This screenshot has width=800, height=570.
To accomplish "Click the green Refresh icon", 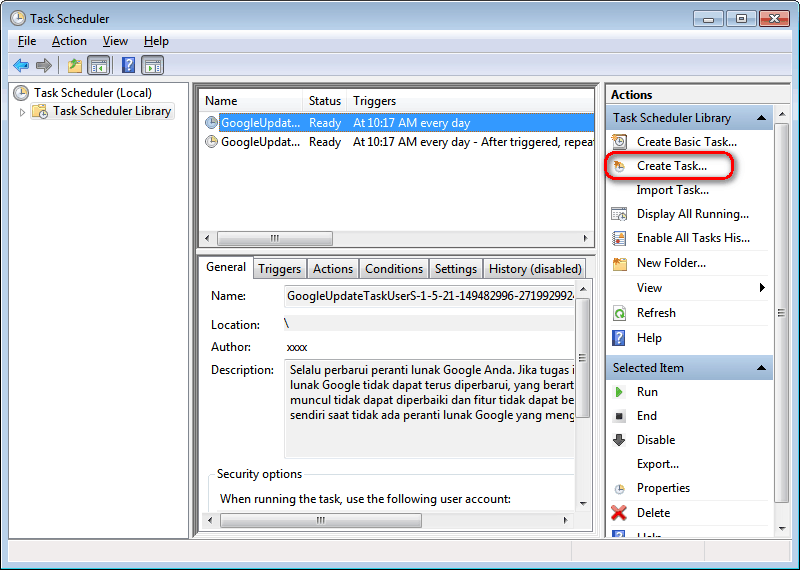I will (x=619, y=313).
